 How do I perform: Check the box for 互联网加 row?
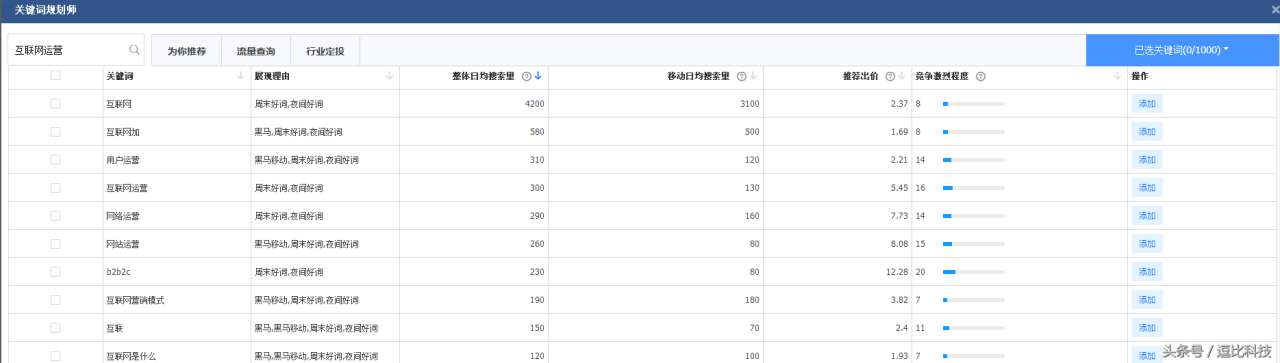tap(55, 131)
